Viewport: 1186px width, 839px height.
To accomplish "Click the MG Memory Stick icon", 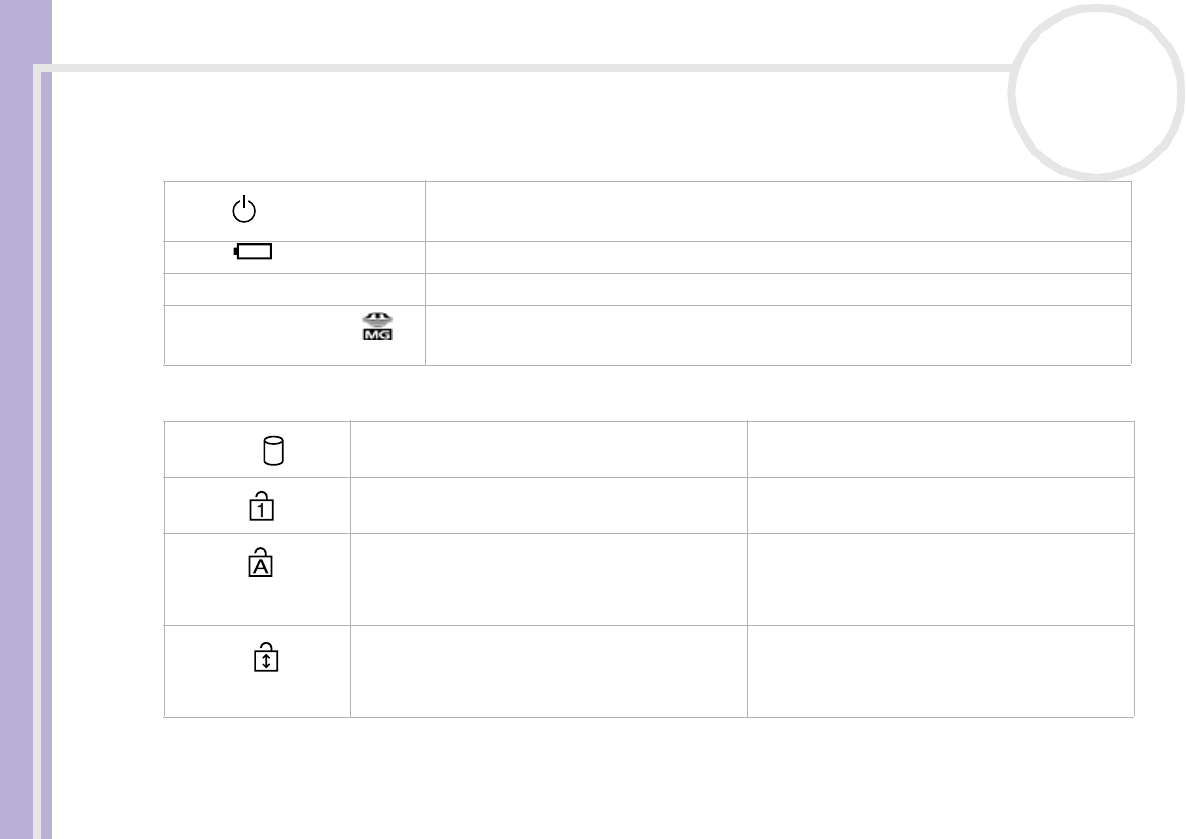I will click(x=377, y=326).
